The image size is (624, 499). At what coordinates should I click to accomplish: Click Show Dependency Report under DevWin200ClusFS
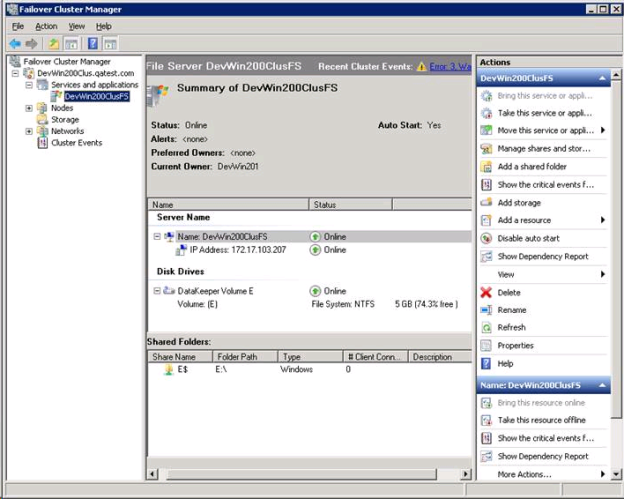tap(542, 256)
